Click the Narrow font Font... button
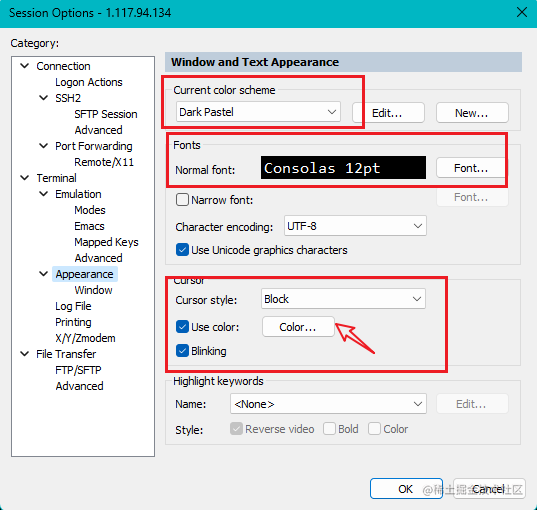Image resolution: width=537 pixels, height=510 pixels. click(472, 197)
